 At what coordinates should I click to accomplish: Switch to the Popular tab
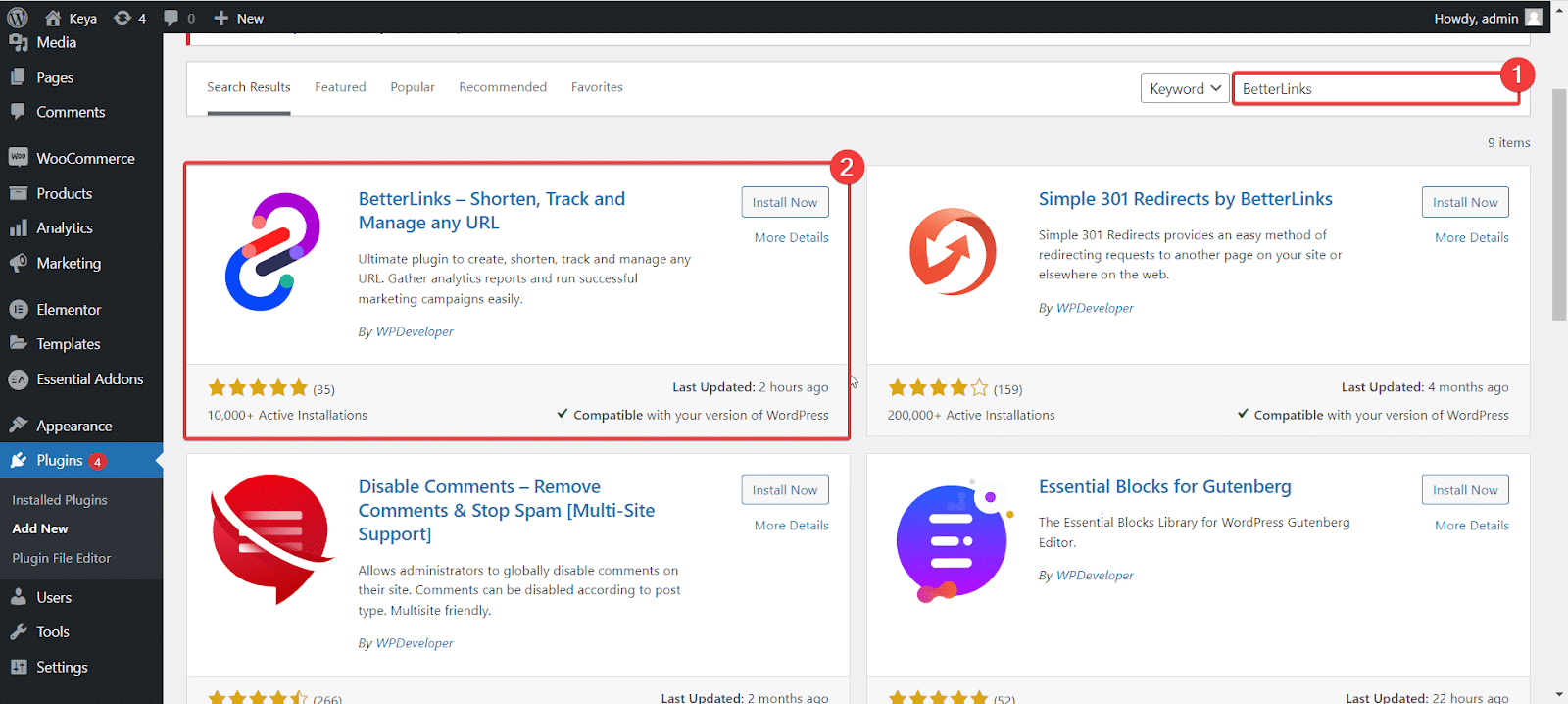pyautogui.click(x=413, y=87)
